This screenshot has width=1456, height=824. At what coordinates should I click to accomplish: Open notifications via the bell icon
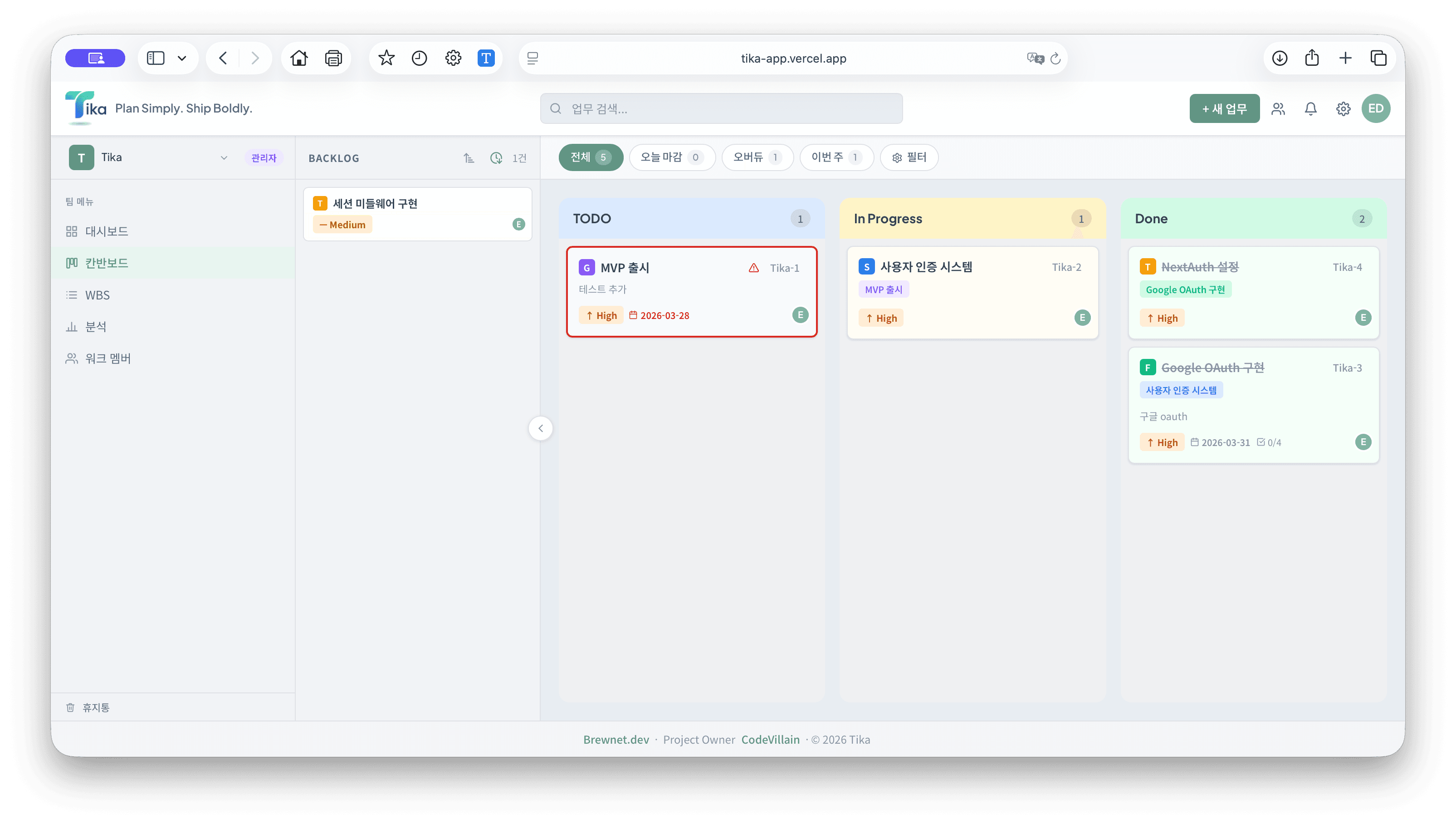pos(1311,108)
